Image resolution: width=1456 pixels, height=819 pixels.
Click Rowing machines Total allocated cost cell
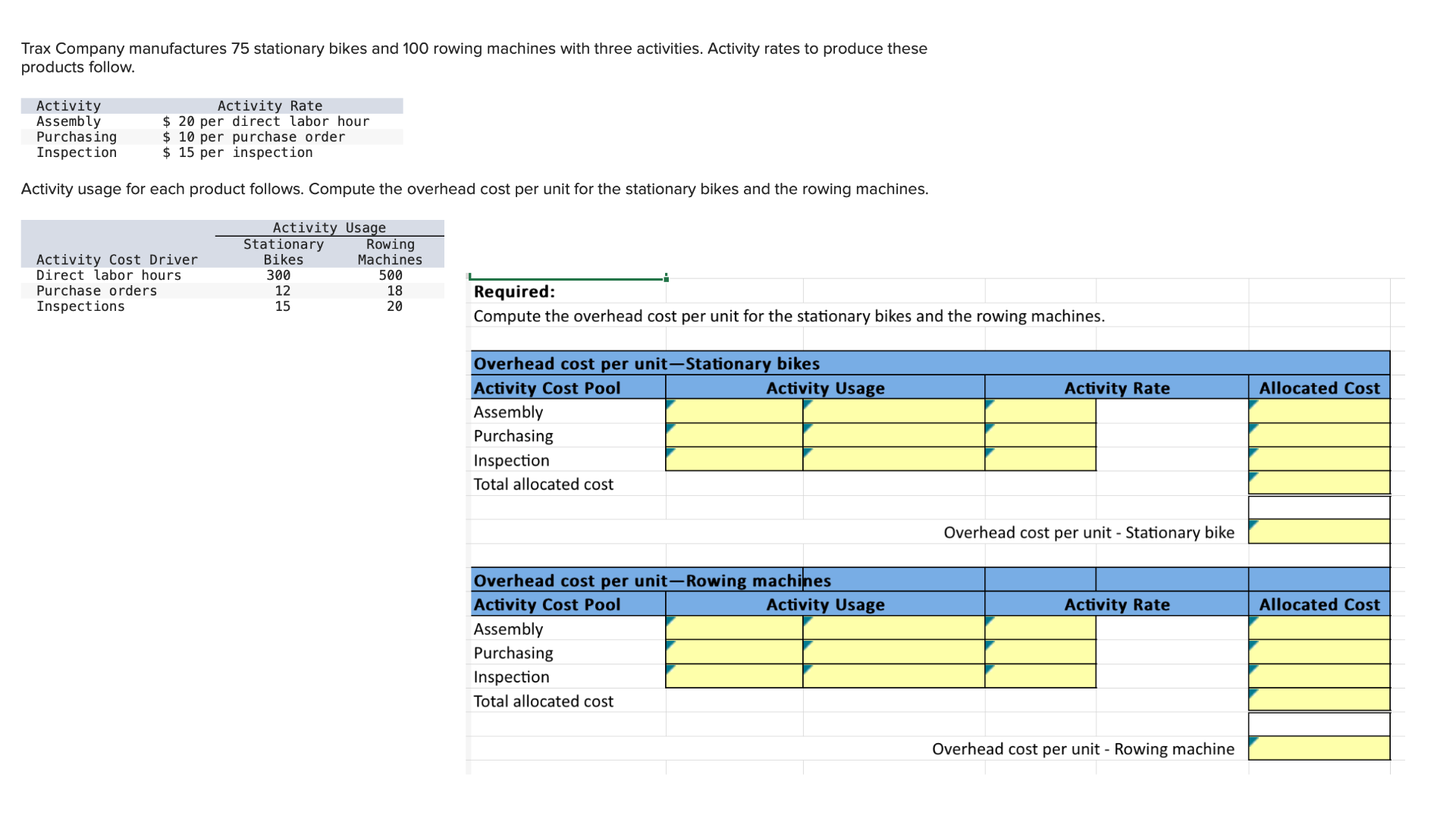1319,700
